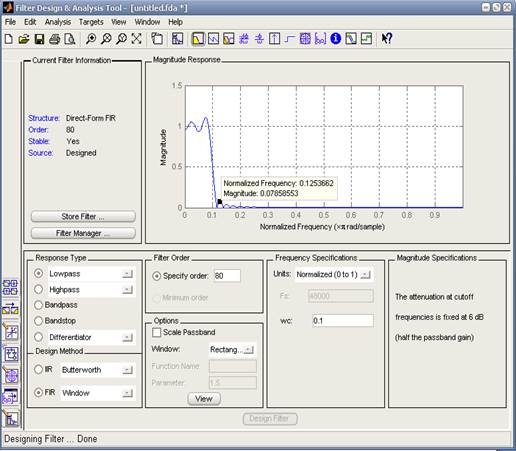
Task: Click the Save session floppy icon
Action: click(x=39, y=39)
